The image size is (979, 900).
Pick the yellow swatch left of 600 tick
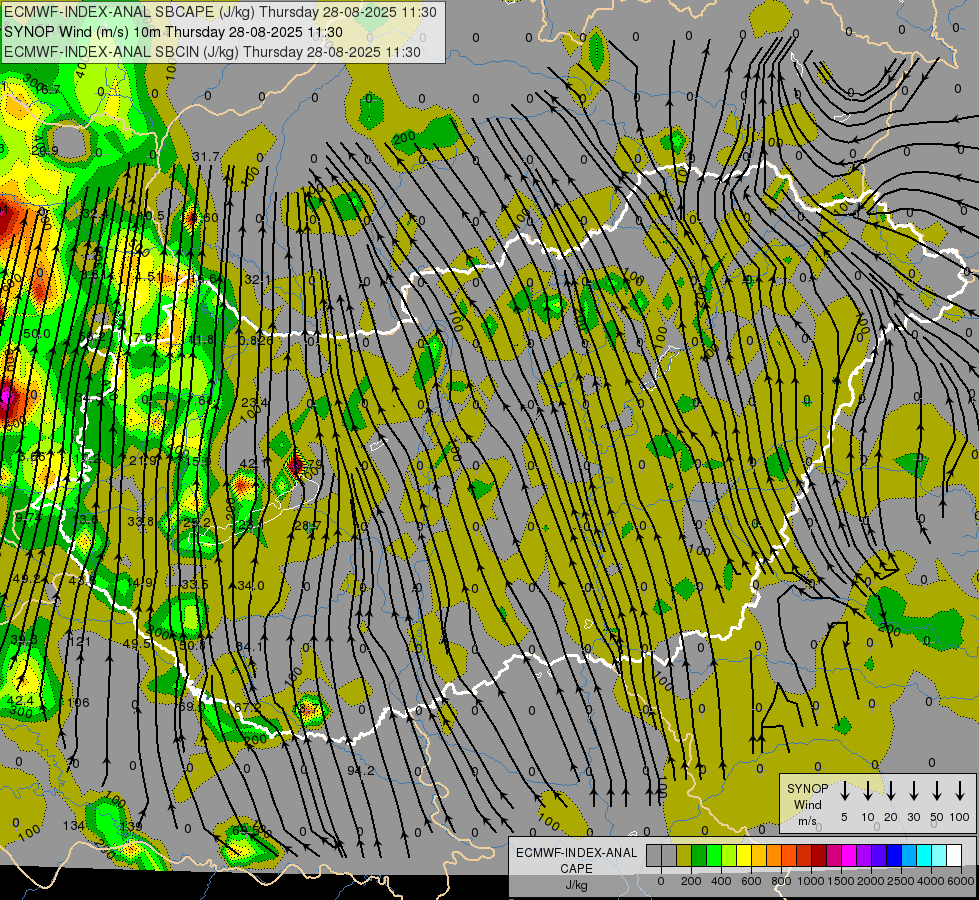tap(744, 856)
